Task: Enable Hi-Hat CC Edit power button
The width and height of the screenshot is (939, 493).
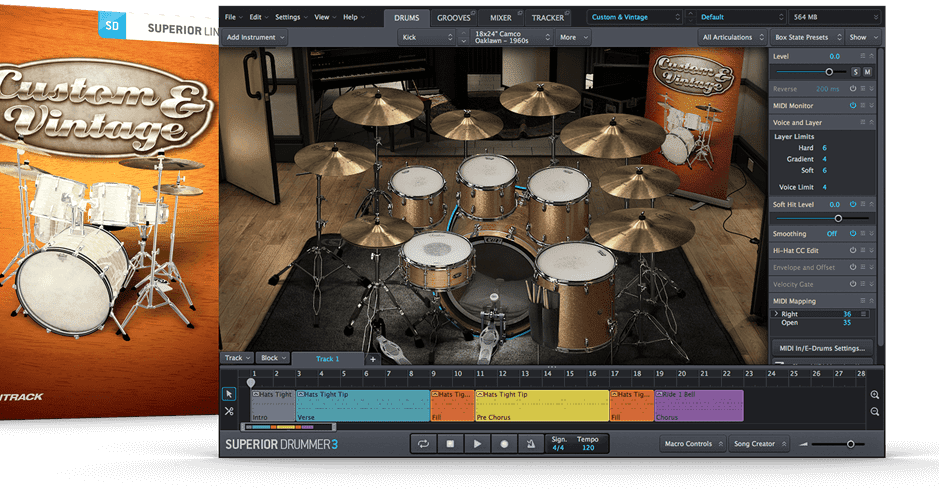Action: pos(853,250)
